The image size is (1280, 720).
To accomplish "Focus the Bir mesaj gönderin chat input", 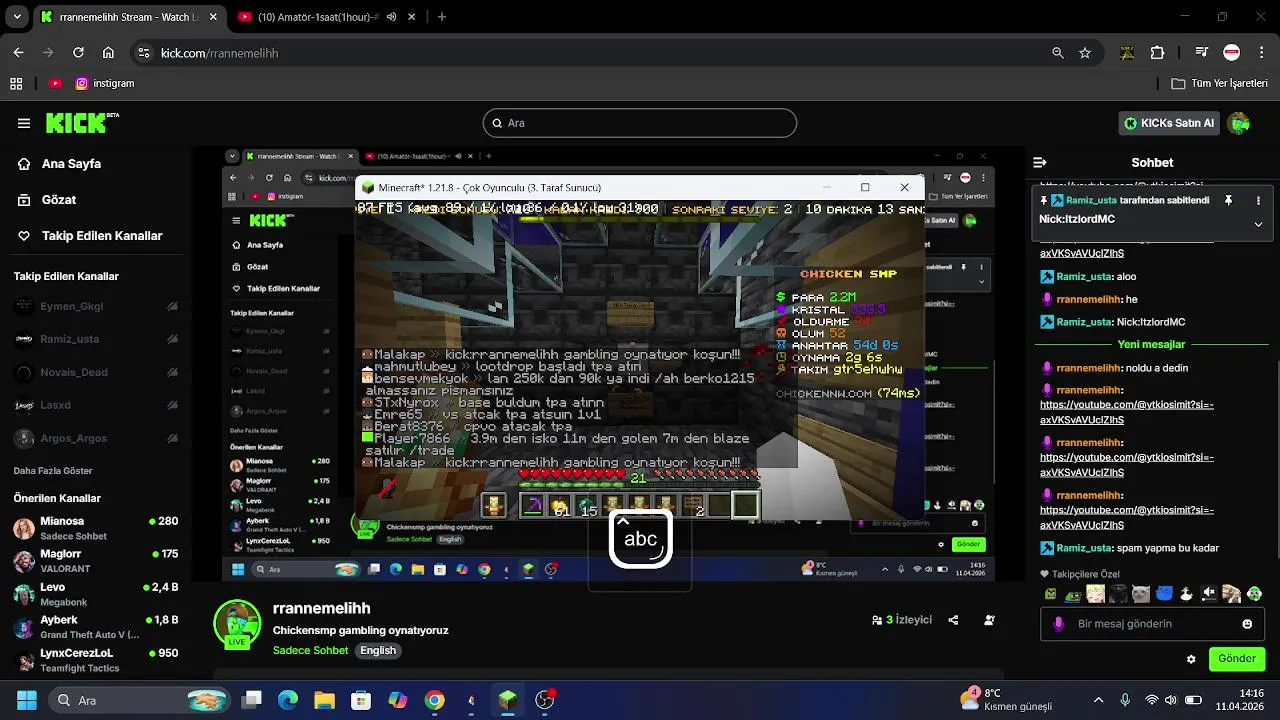I will coord(1152,624).
